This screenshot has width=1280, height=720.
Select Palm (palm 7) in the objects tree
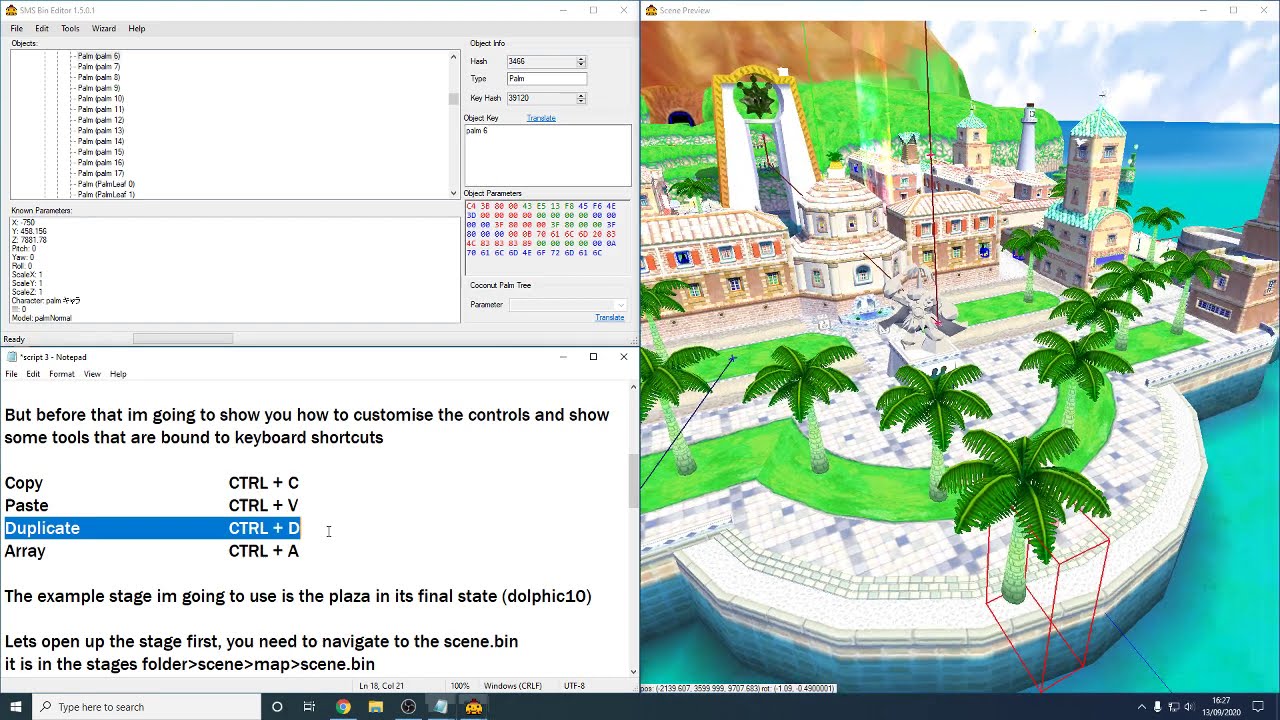click(x=99, y=67)
